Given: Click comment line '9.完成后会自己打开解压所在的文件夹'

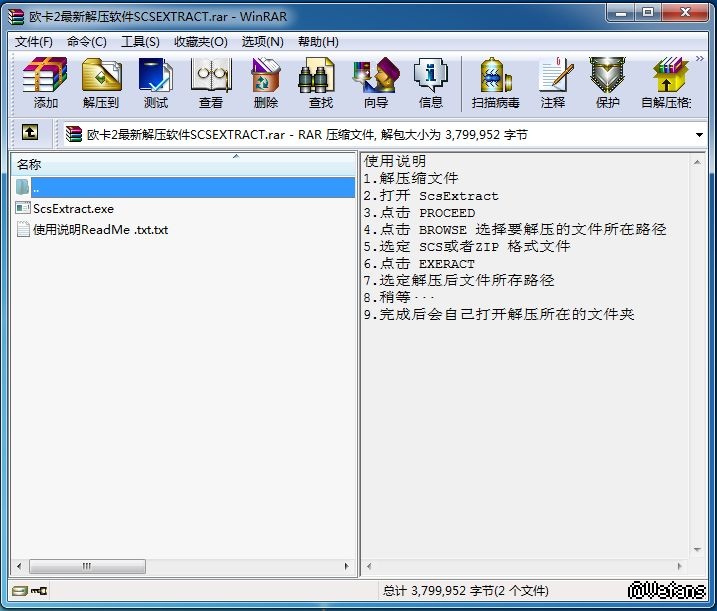Looking at the screenshot, I should (499, 315).
